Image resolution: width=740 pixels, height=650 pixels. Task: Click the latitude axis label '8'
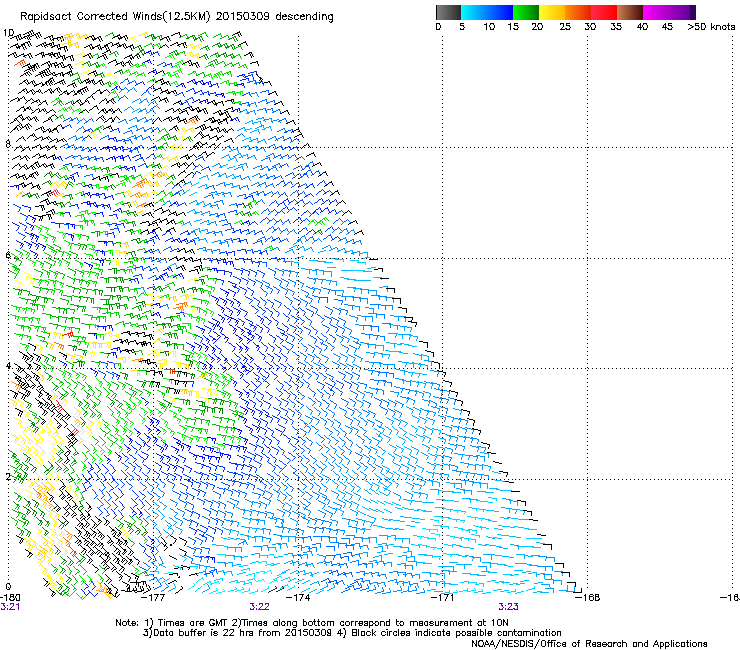(x=8, y=144)
